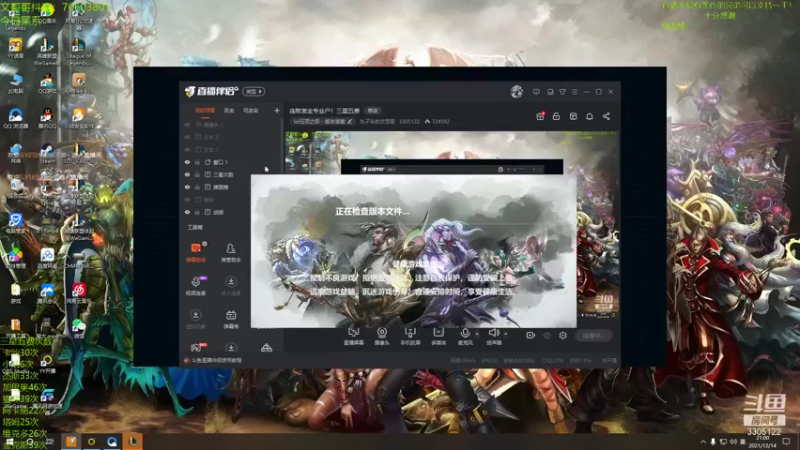Expand the speaker options arrow
The height and width of the screenshot is (450, 800).
[506, 334]
